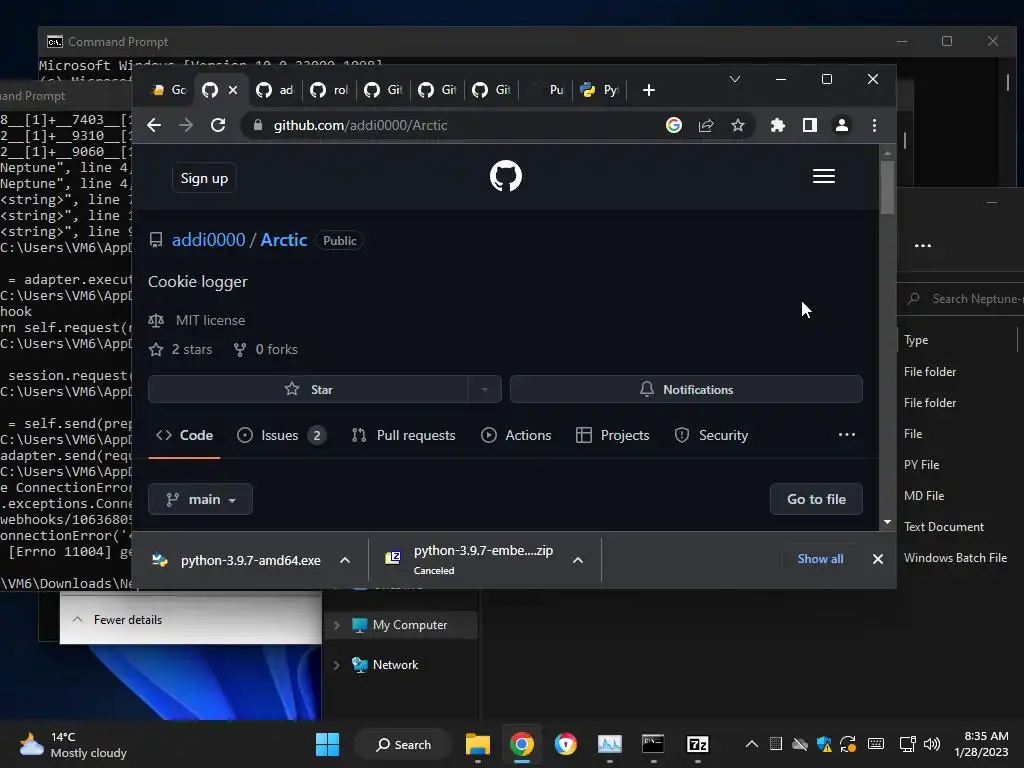Open the 2 stars link
The height and width of the screenshot is (768, 1024).
180,349
